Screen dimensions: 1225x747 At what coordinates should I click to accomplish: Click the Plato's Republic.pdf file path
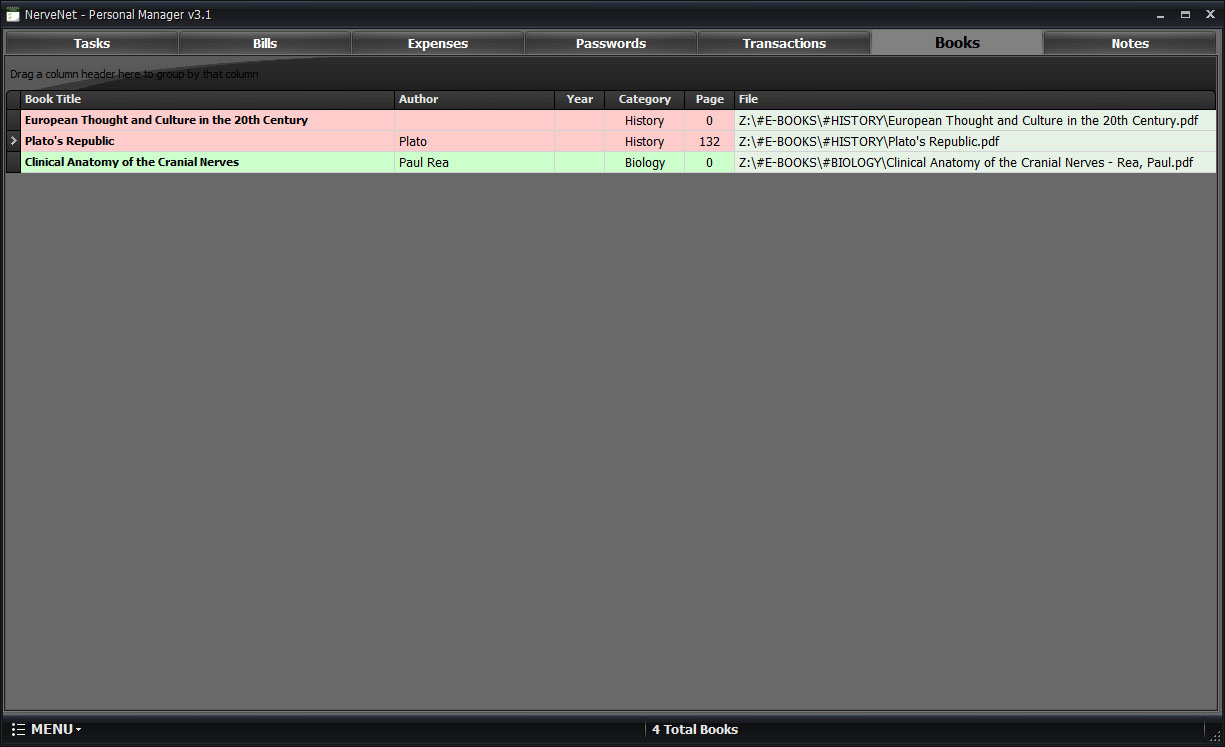(868, 141)
